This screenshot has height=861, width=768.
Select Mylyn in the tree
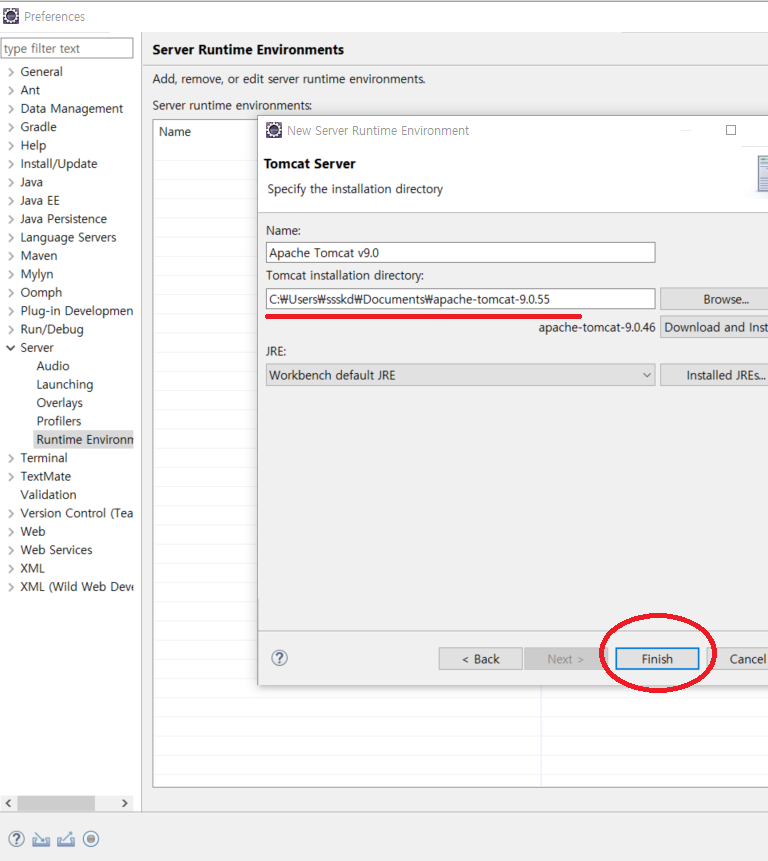[x=37, y=274]
